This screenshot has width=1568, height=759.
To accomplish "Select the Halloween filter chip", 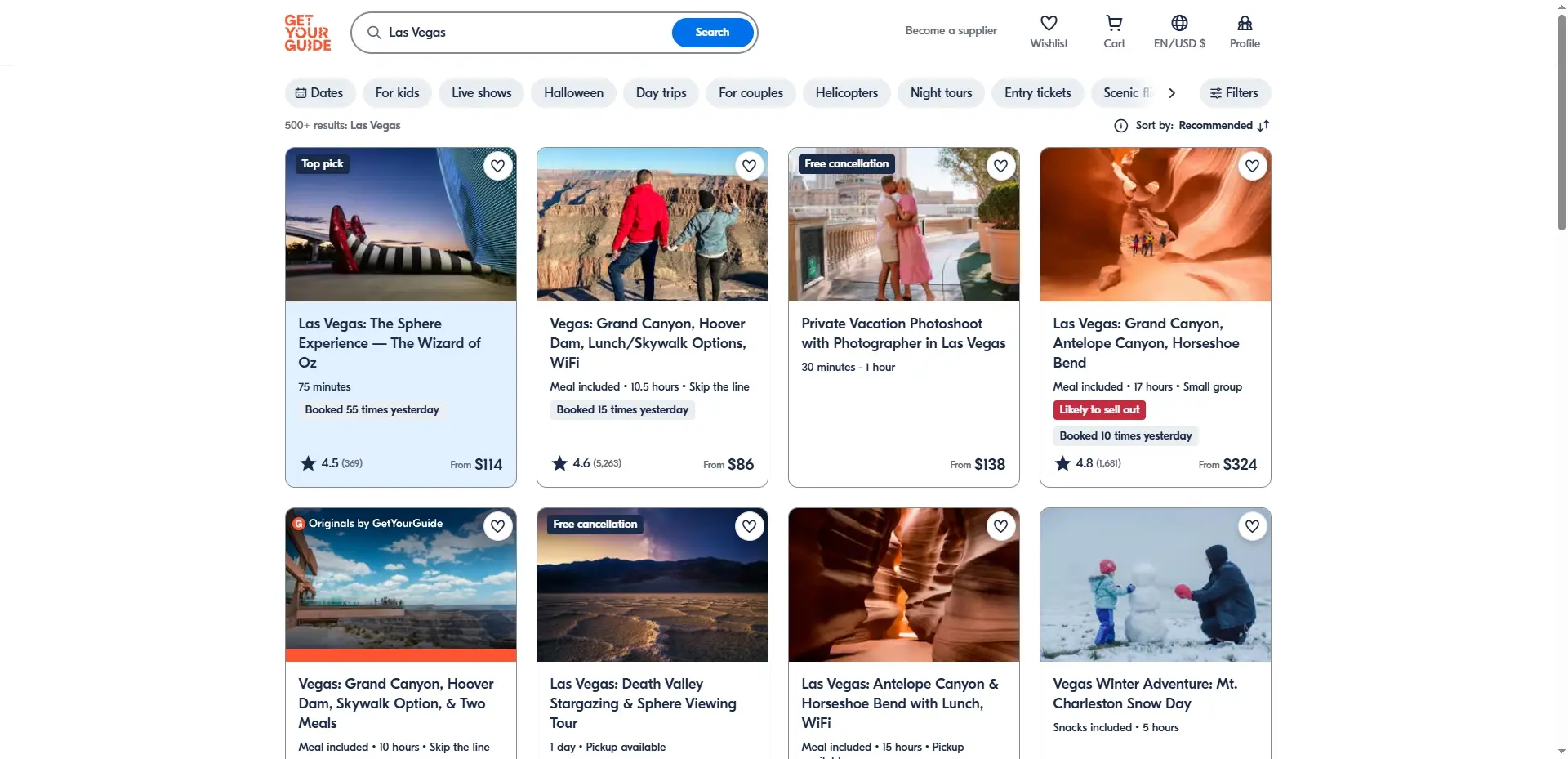I will tap(573, 93).
